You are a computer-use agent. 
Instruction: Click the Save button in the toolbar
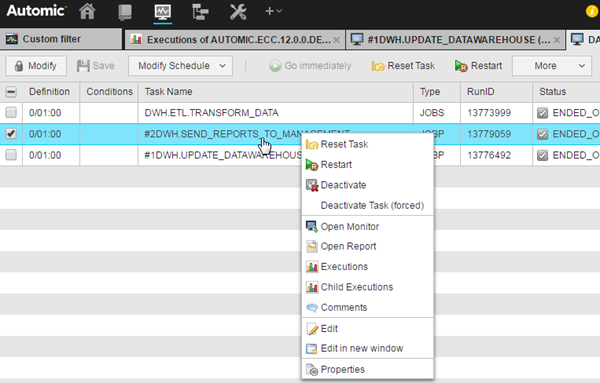pos(96,66)
